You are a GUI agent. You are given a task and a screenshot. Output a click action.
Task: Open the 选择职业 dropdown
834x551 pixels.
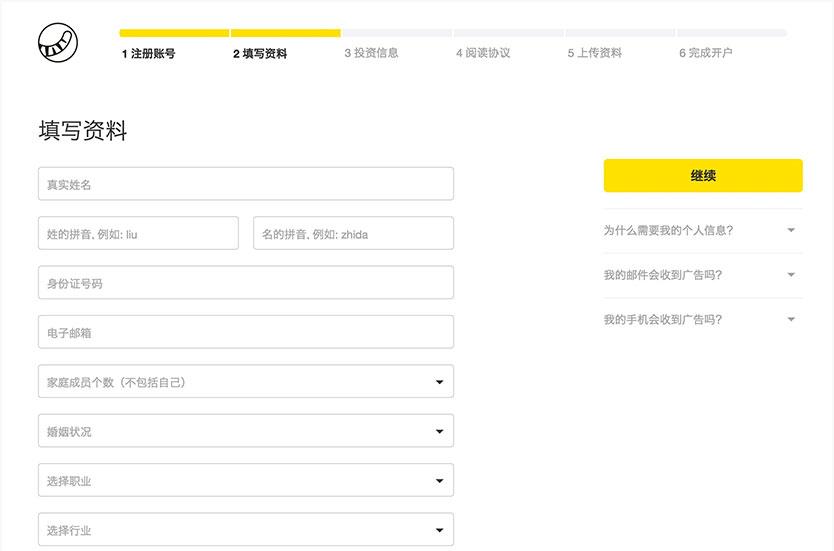[246, 480]
